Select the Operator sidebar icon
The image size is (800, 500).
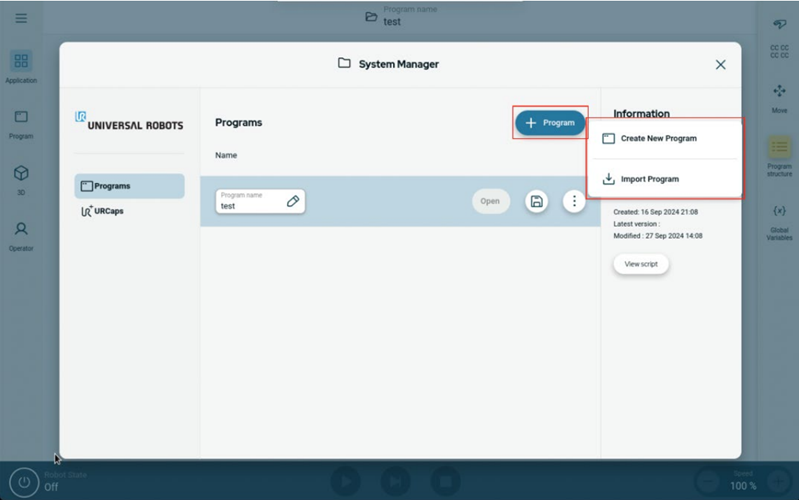[x=21, y=234]
